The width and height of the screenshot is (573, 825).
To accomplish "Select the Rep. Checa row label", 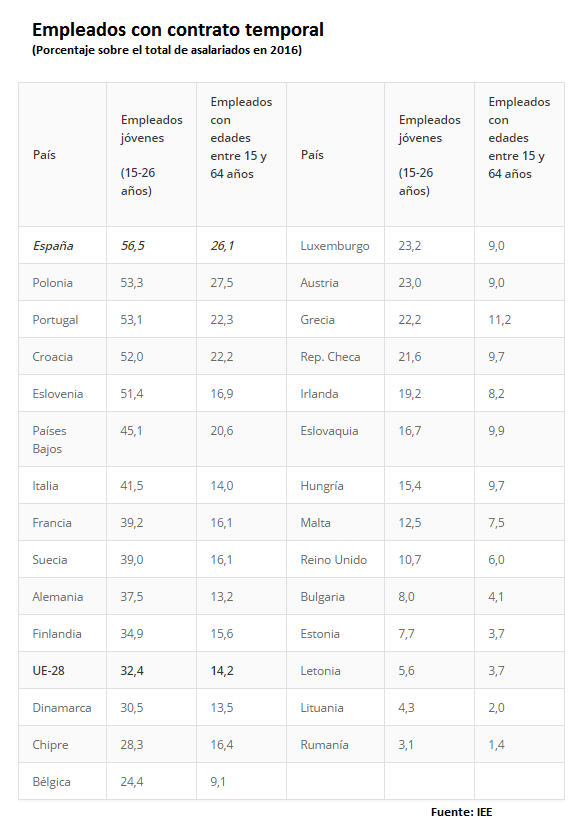I will click(330, 357).
